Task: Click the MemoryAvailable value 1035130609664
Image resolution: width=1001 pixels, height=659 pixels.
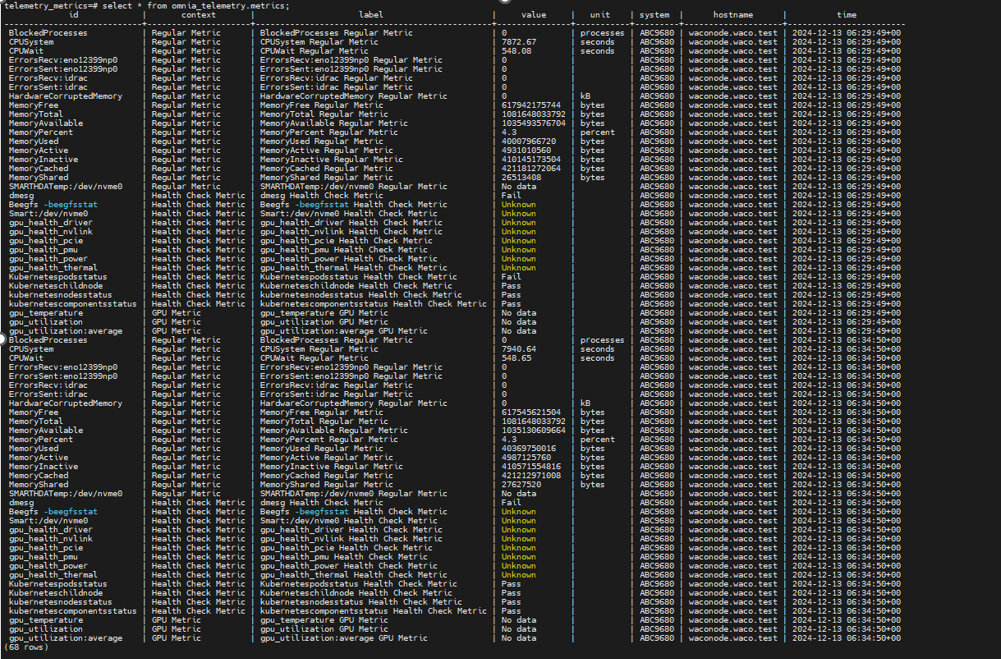Action: (534, 430)
